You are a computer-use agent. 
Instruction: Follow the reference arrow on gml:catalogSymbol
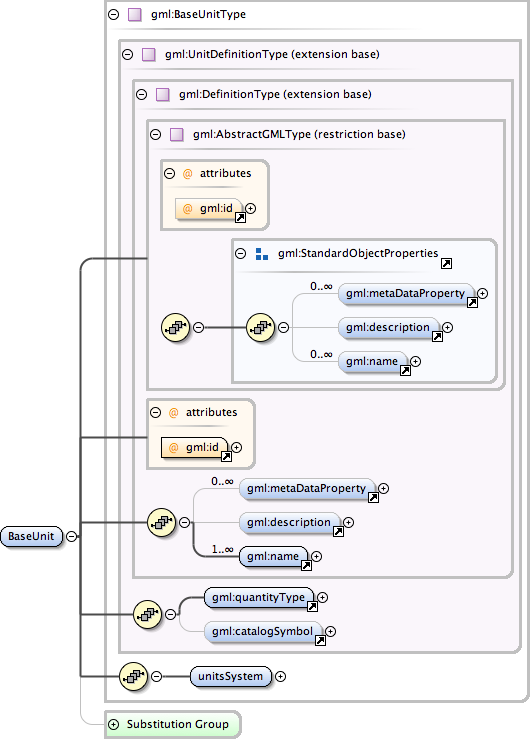click(x=320, y=640)
